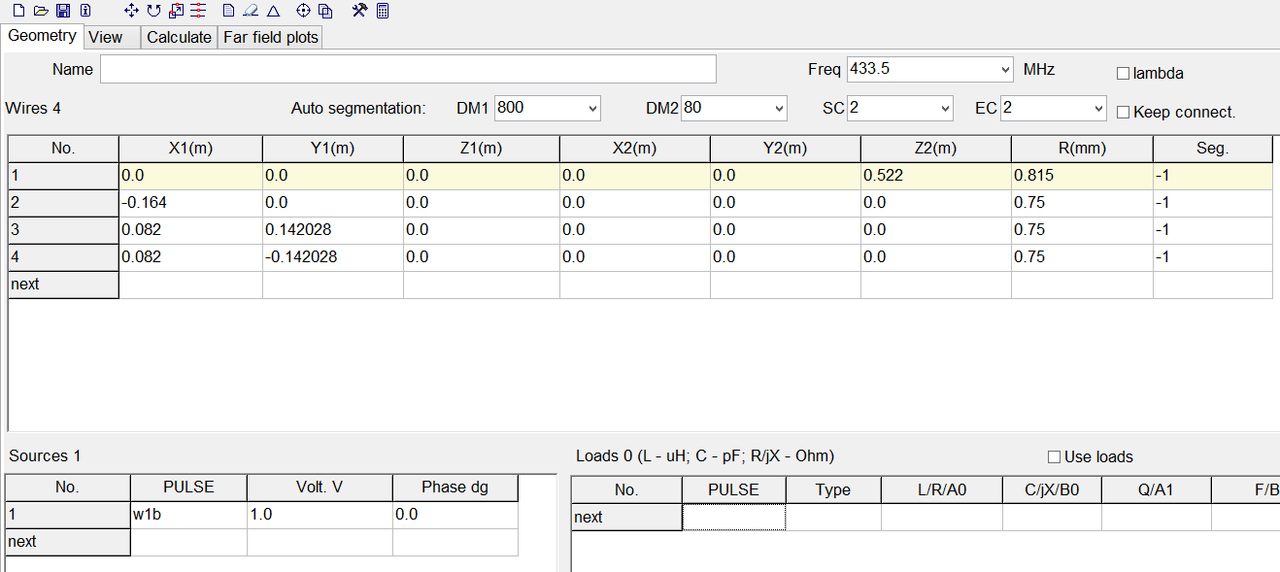Click the crosshair target icon

[304, 11]
